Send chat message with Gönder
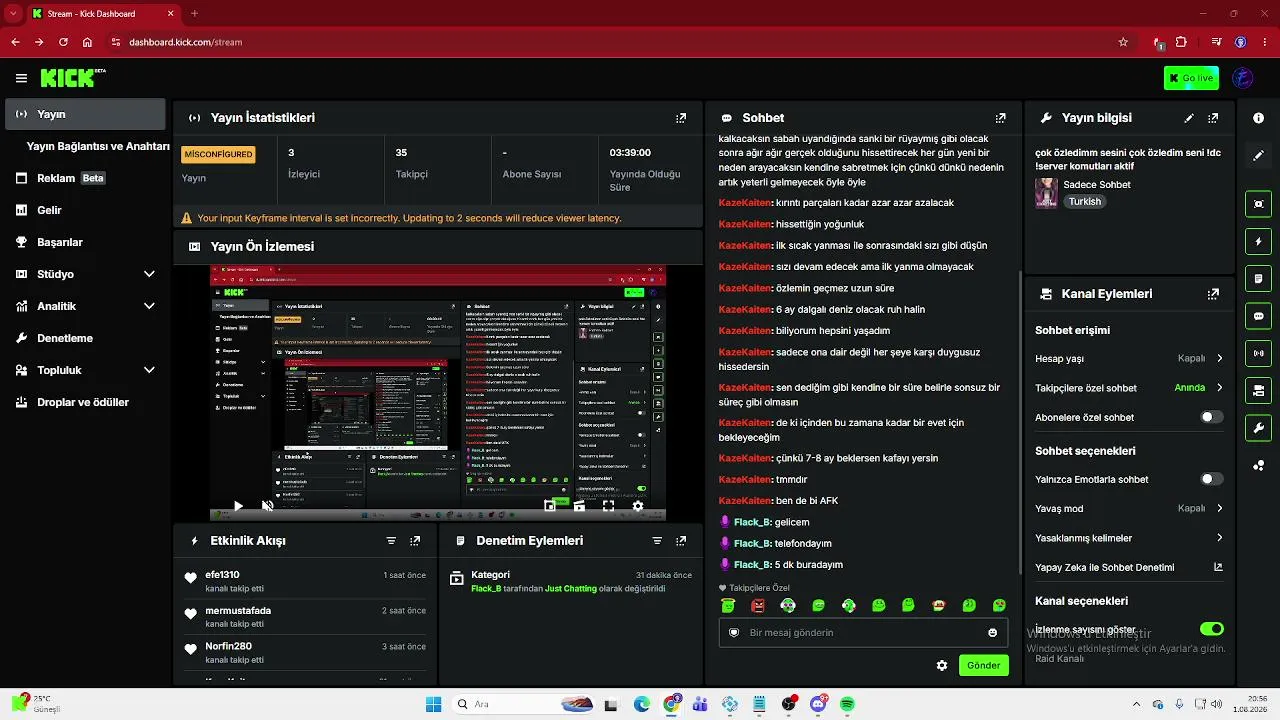Screen dimensions: 1280x720 tap(983, 665)
